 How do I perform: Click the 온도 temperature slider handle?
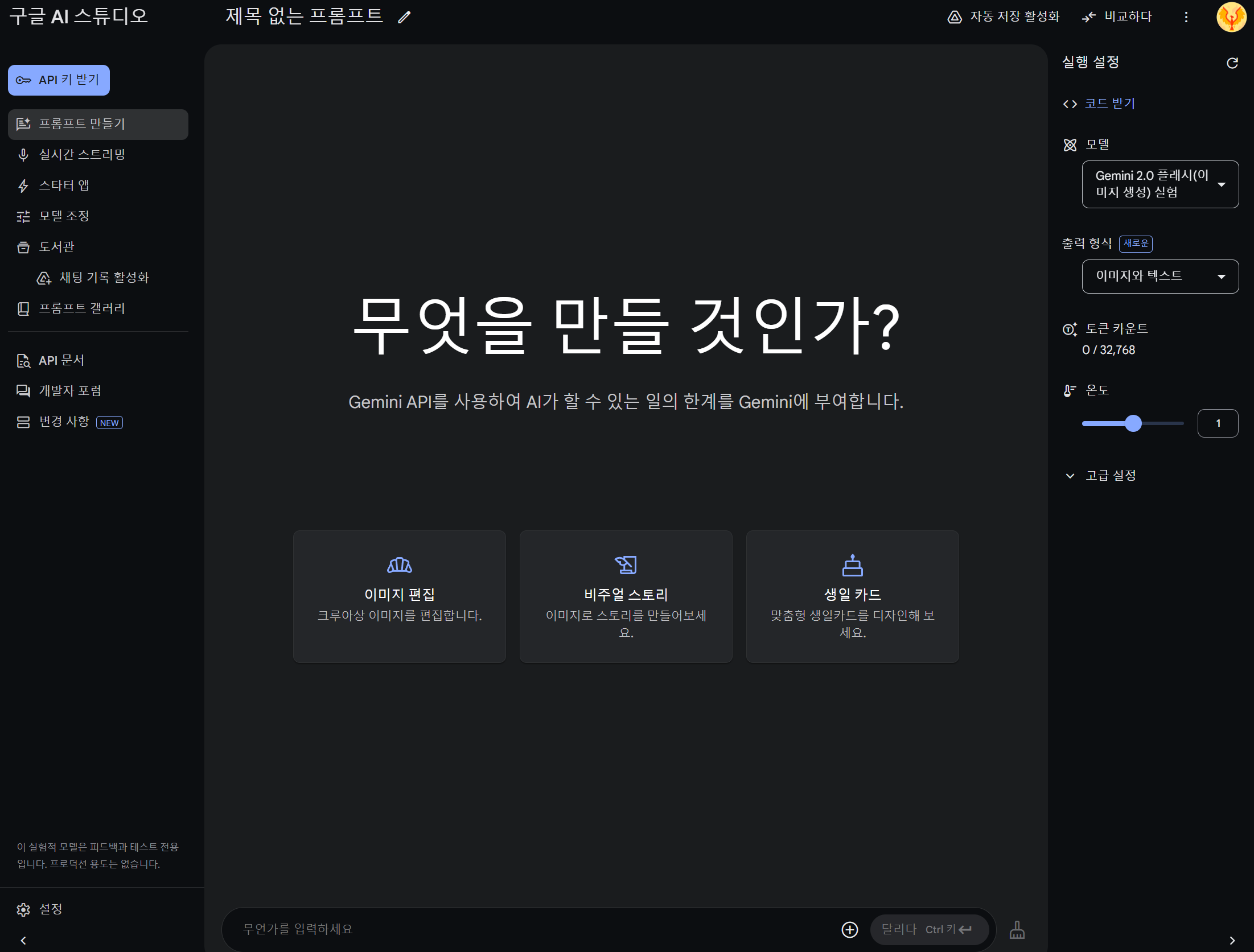1133,423
